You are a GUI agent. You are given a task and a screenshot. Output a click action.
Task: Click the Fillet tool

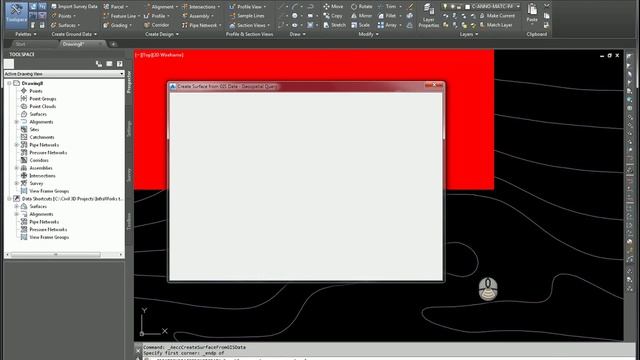387,16
